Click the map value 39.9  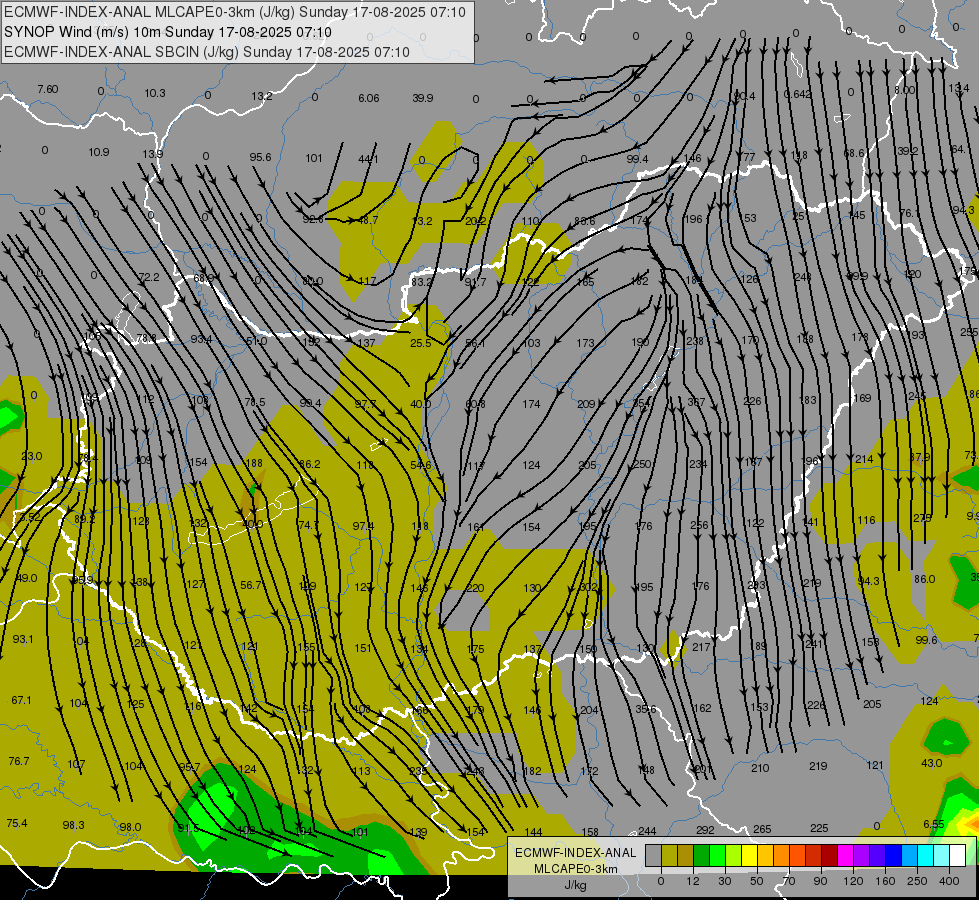pos(423,98)
